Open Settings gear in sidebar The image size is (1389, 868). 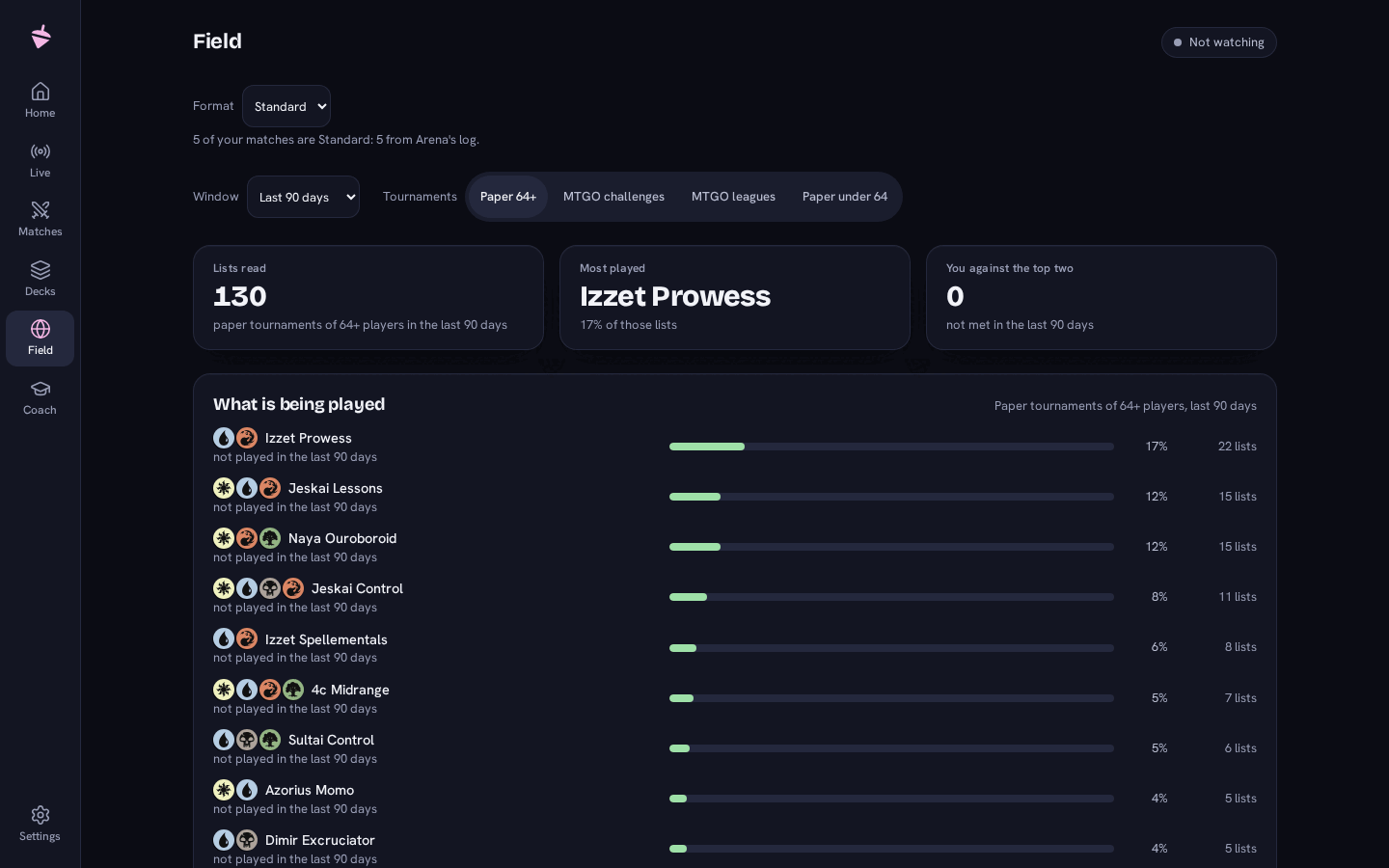pyautogui.click(x=40, y=824)
